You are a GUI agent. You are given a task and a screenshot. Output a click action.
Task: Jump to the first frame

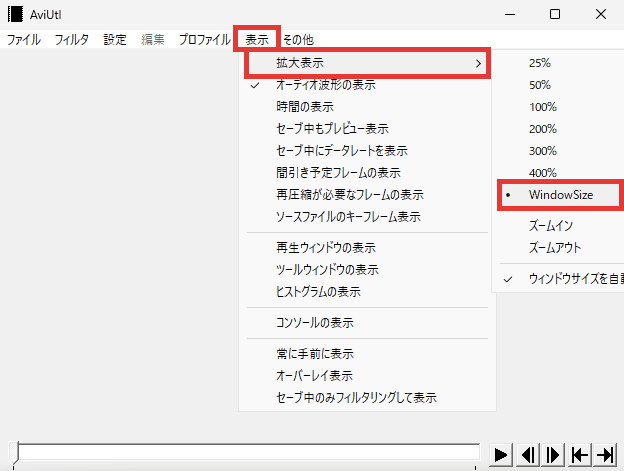point(580,454)
